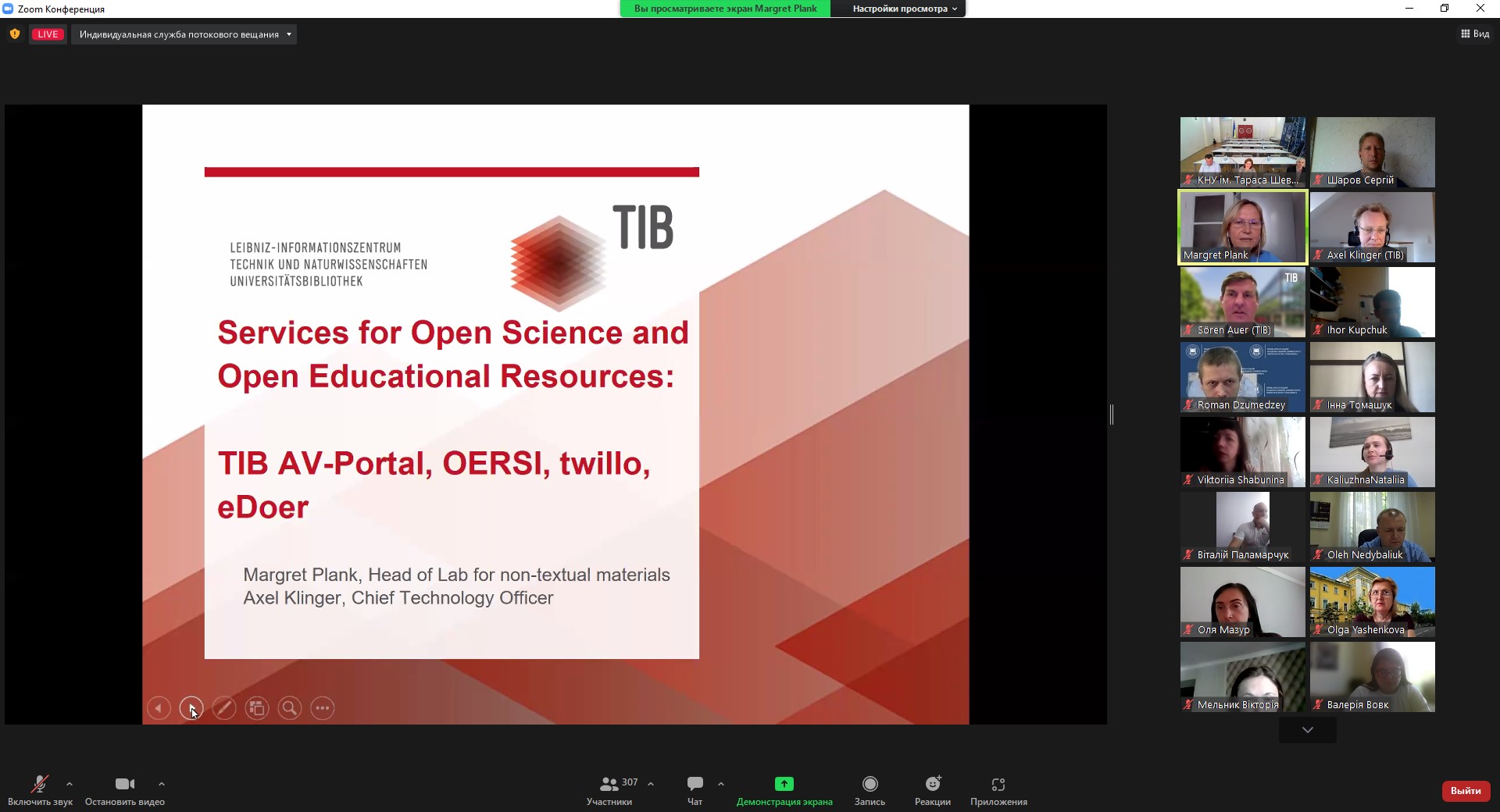Open the Вид view layout menu
Screen dimensions: 1500x812
point(1475,34)
